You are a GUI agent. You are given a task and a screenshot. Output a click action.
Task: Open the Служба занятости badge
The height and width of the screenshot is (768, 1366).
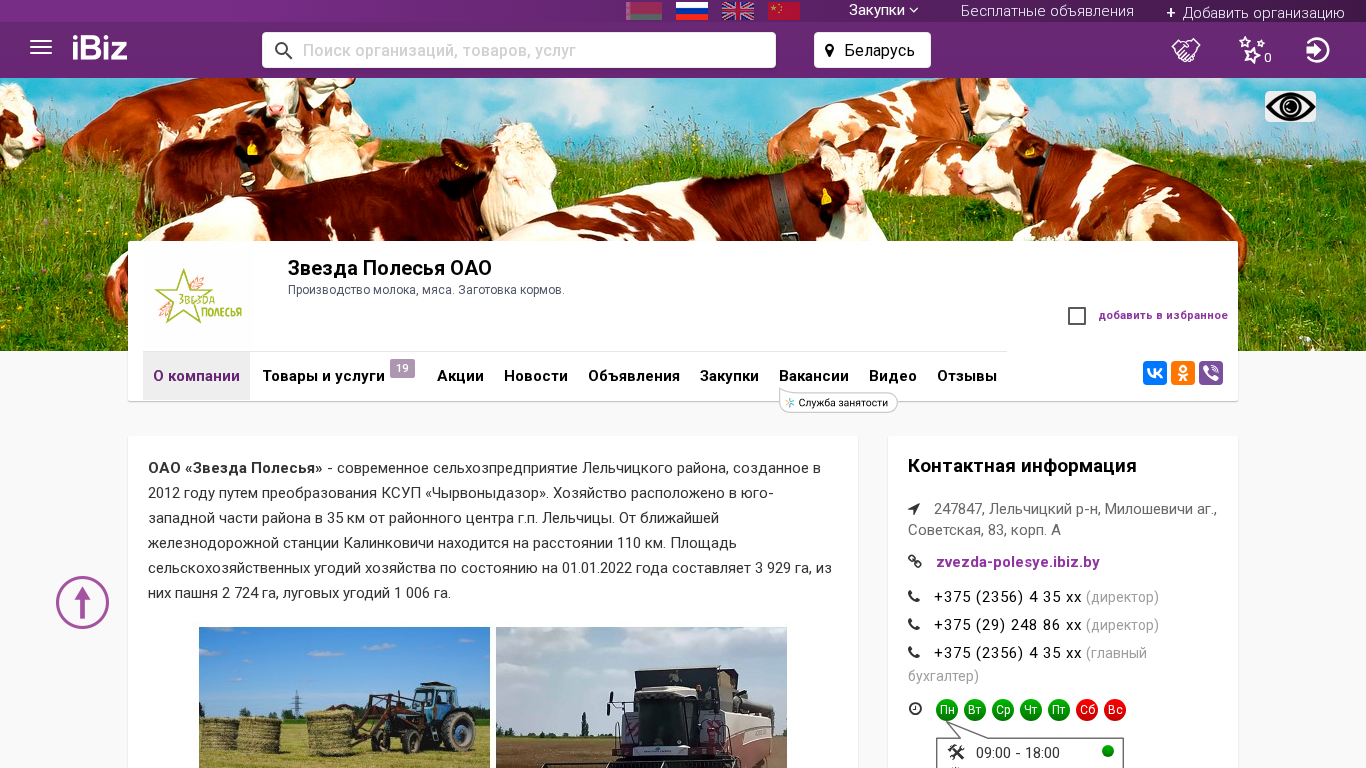[x=839, y=402]
